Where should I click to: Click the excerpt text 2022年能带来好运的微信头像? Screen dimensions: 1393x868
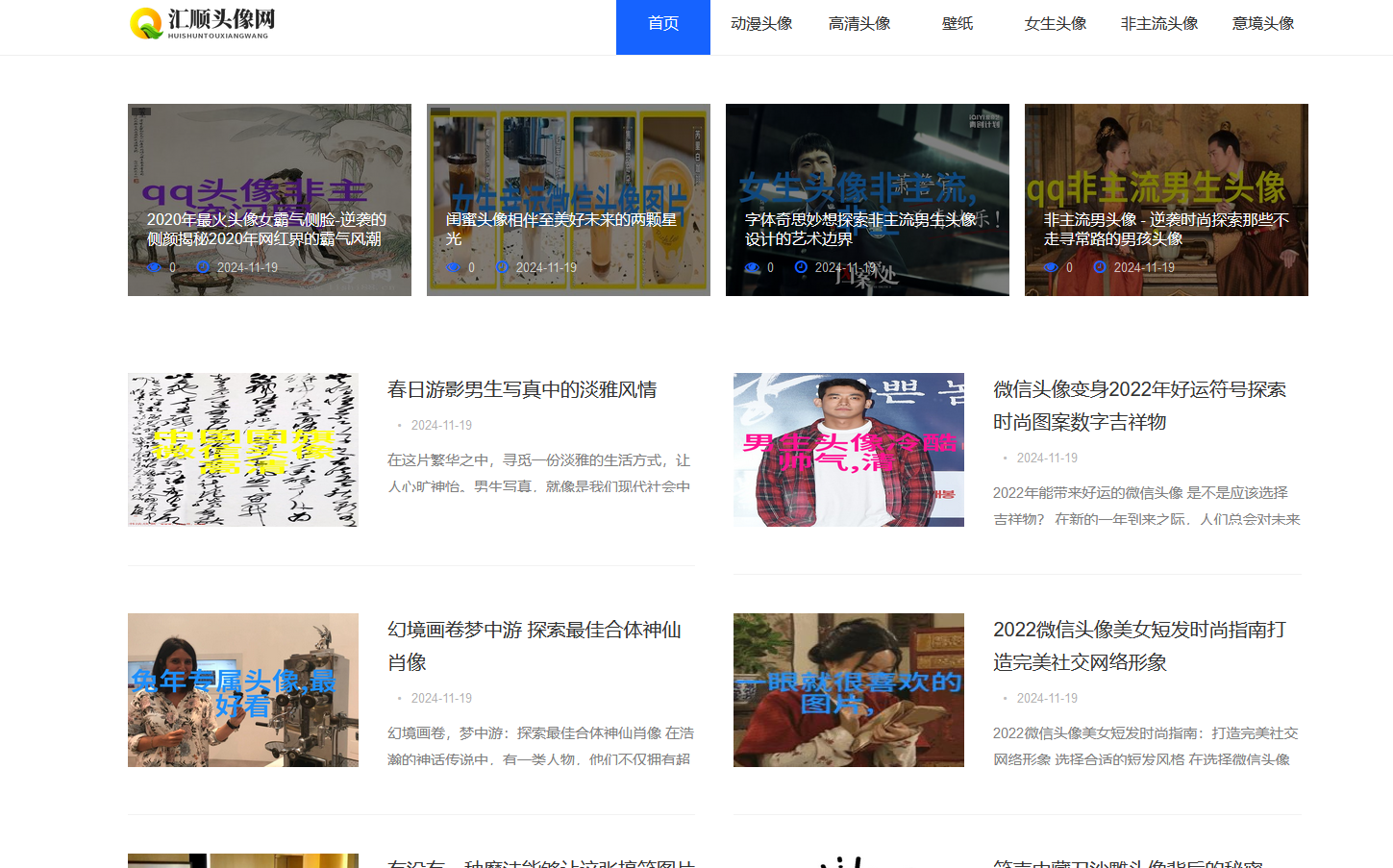click(1146, 506)
